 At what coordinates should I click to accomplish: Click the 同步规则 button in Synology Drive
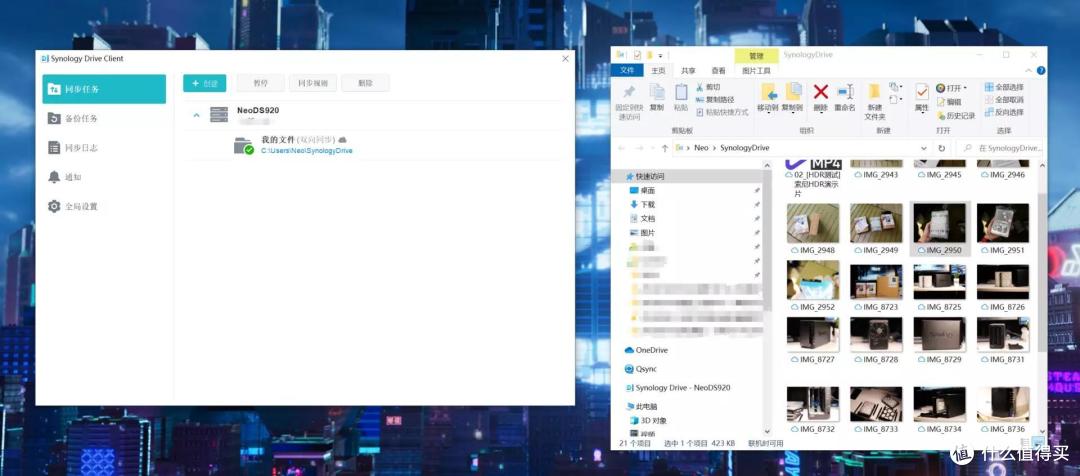tap(313, 83)
